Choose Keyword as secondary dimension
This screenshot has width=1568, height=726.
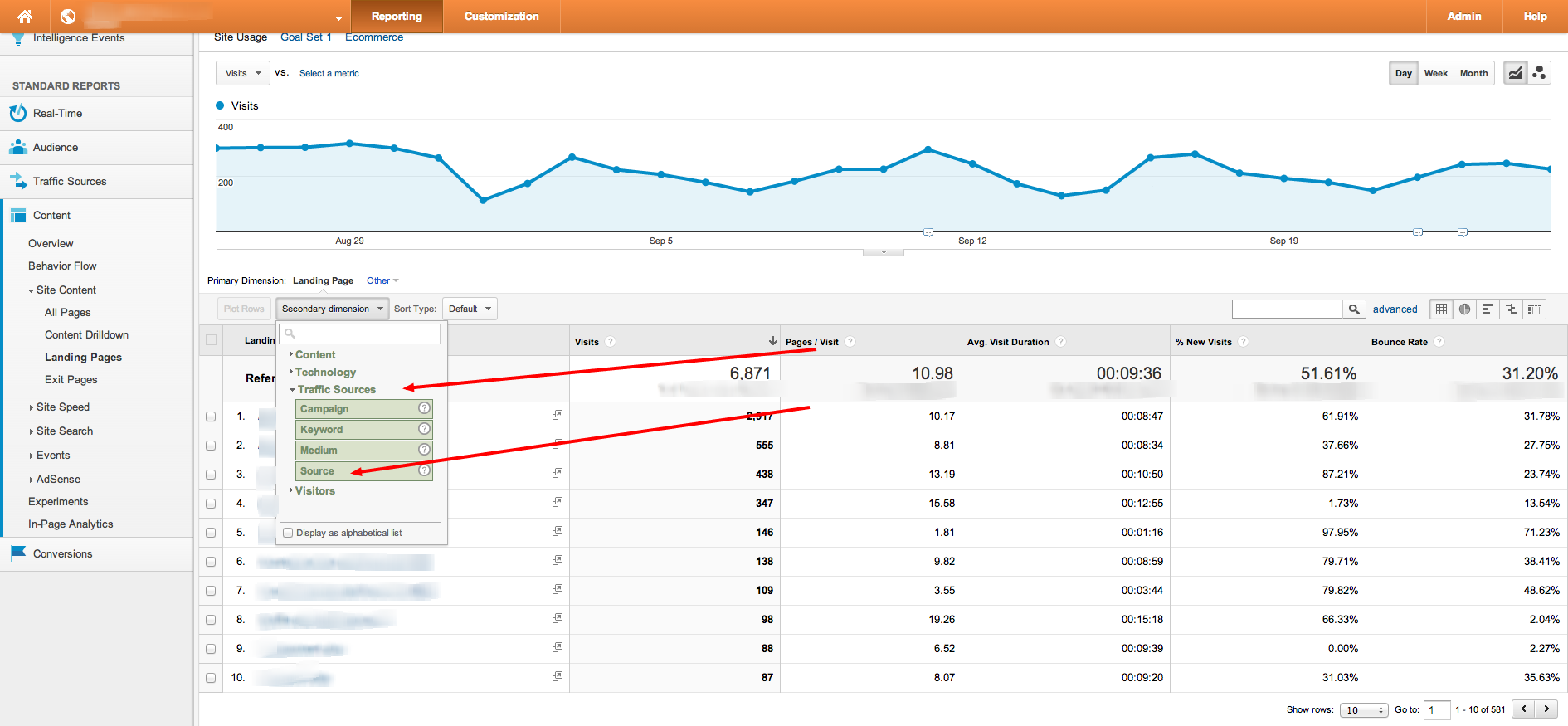pyautogui.click(x=364, y=429)
